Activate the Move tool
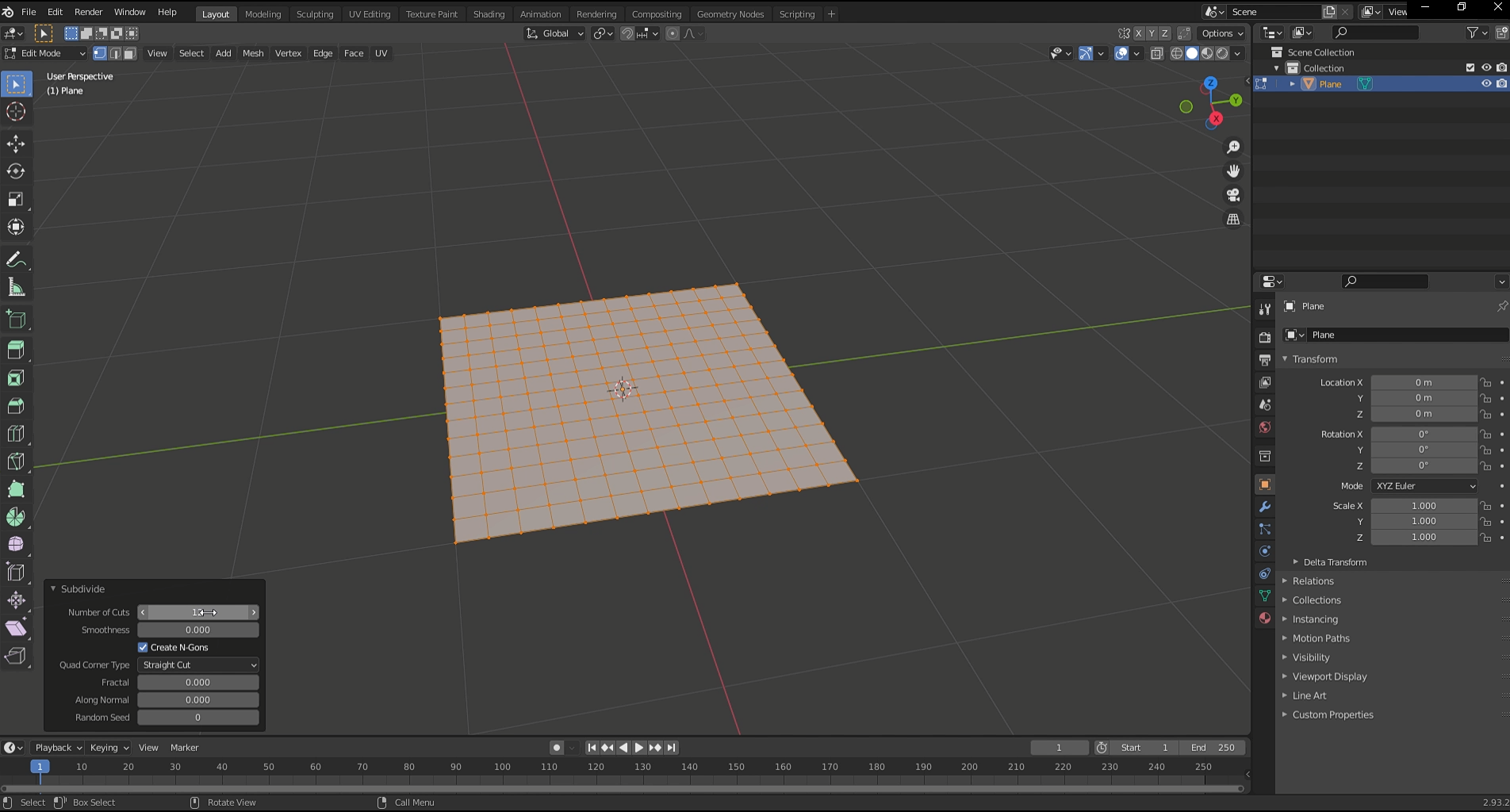This screenshot has width=1510, height=812. [16, 144]
